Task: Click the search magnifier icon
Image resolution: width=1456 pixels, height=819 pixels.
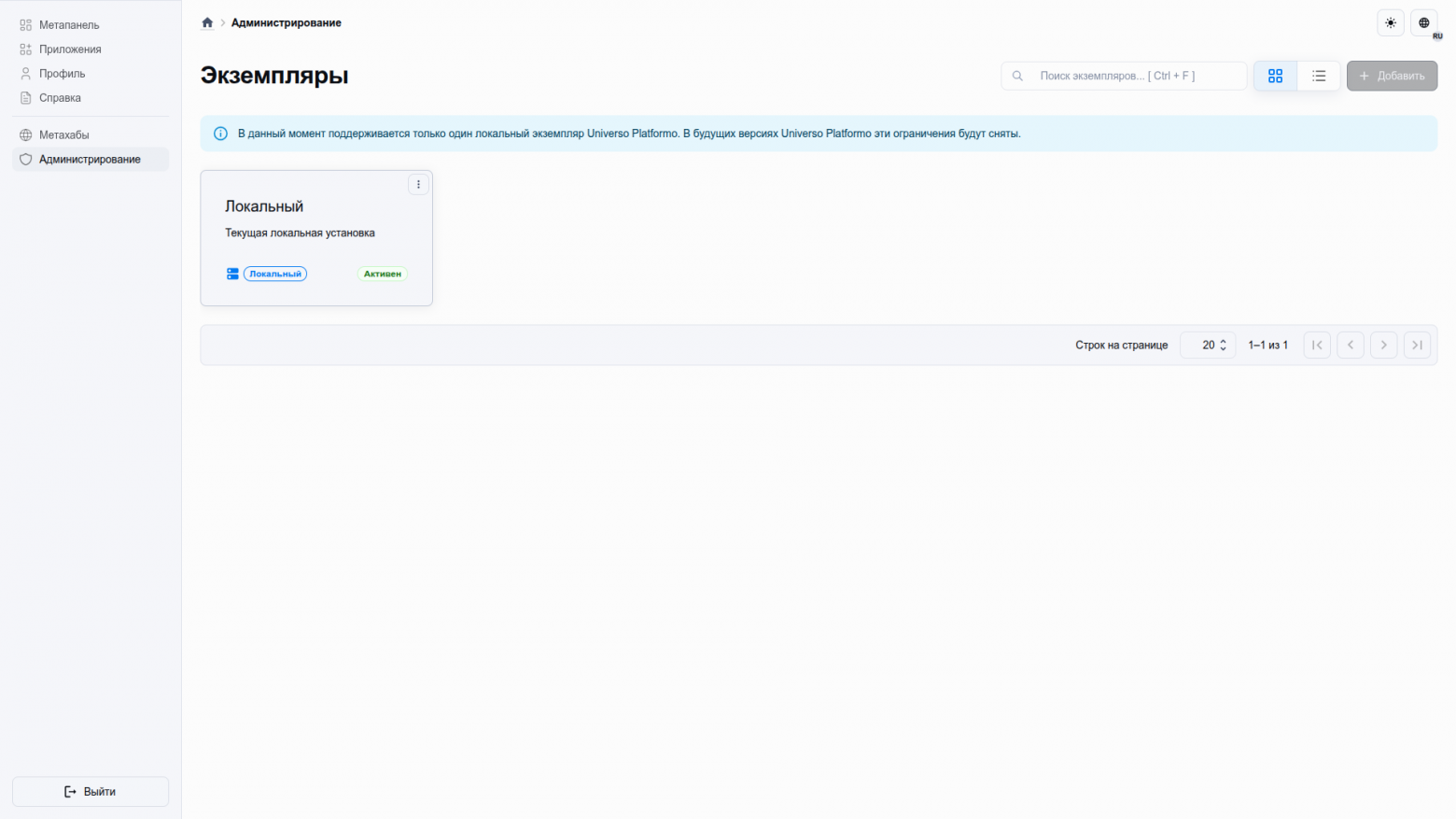Action: 1017,76
